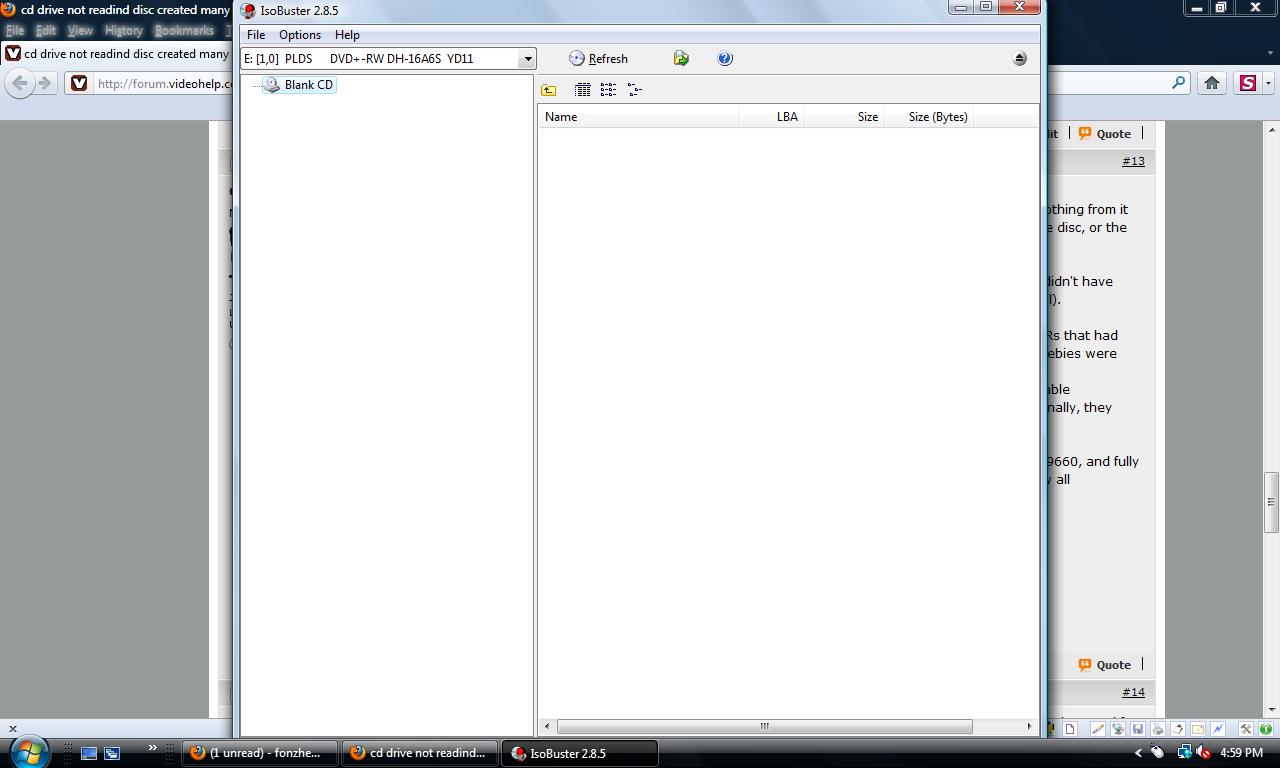This screenshot has width=1280, height=768.
Task: Open dropdown arrow beside the S icon
Action: point(1268,84)
